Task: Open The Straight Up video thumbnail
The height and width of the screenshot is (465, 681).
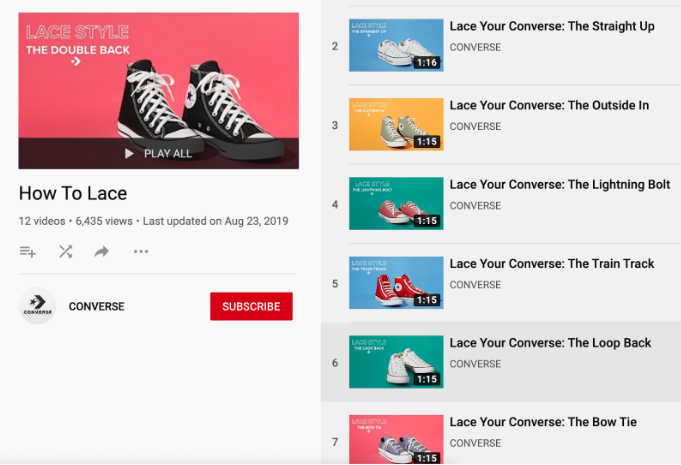Action: (x=396, y=45)
